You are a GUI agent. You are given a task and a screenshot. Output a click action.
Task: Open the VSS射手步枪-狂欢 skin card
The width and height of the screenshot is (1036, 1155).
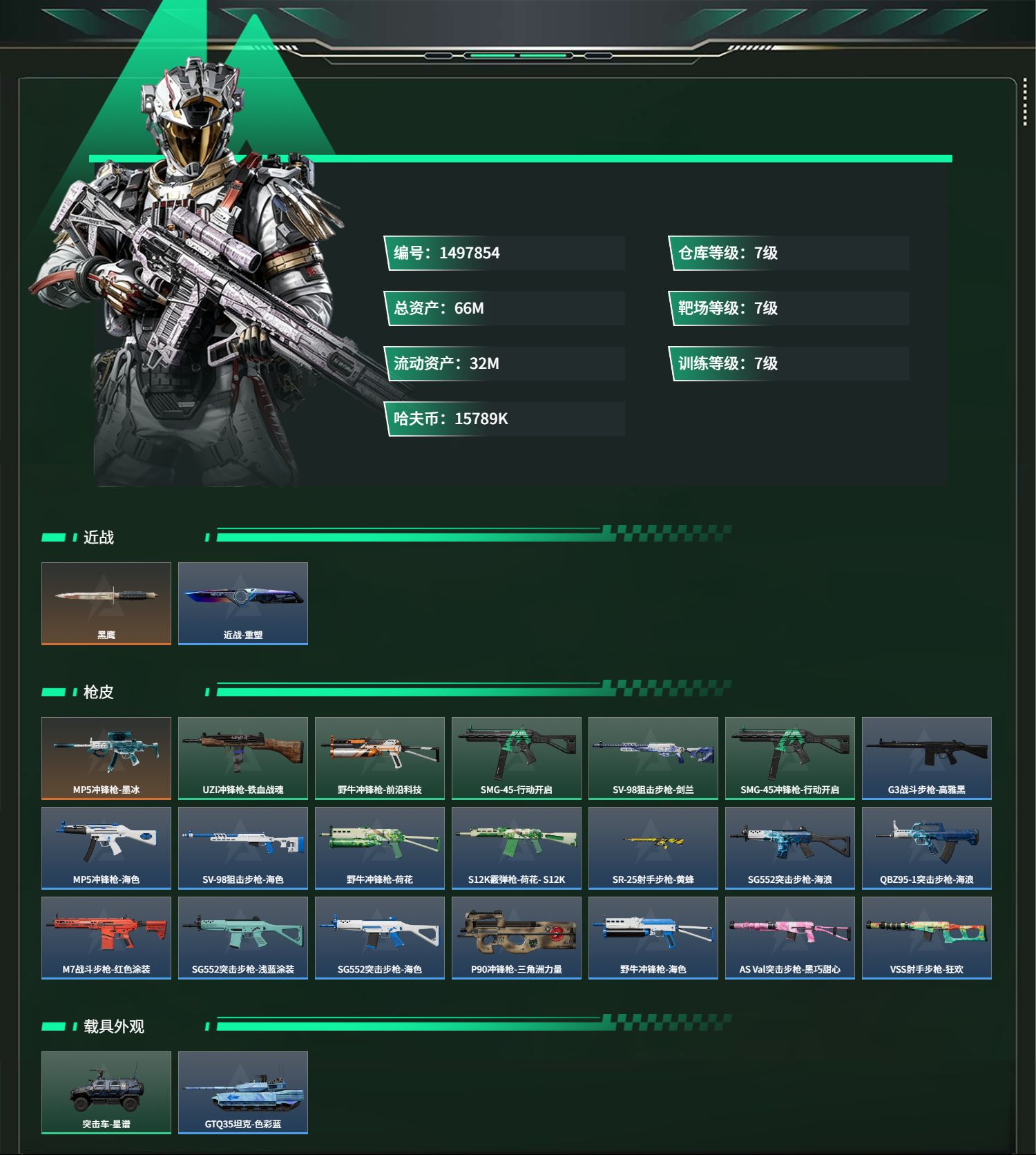coord(927,938)
